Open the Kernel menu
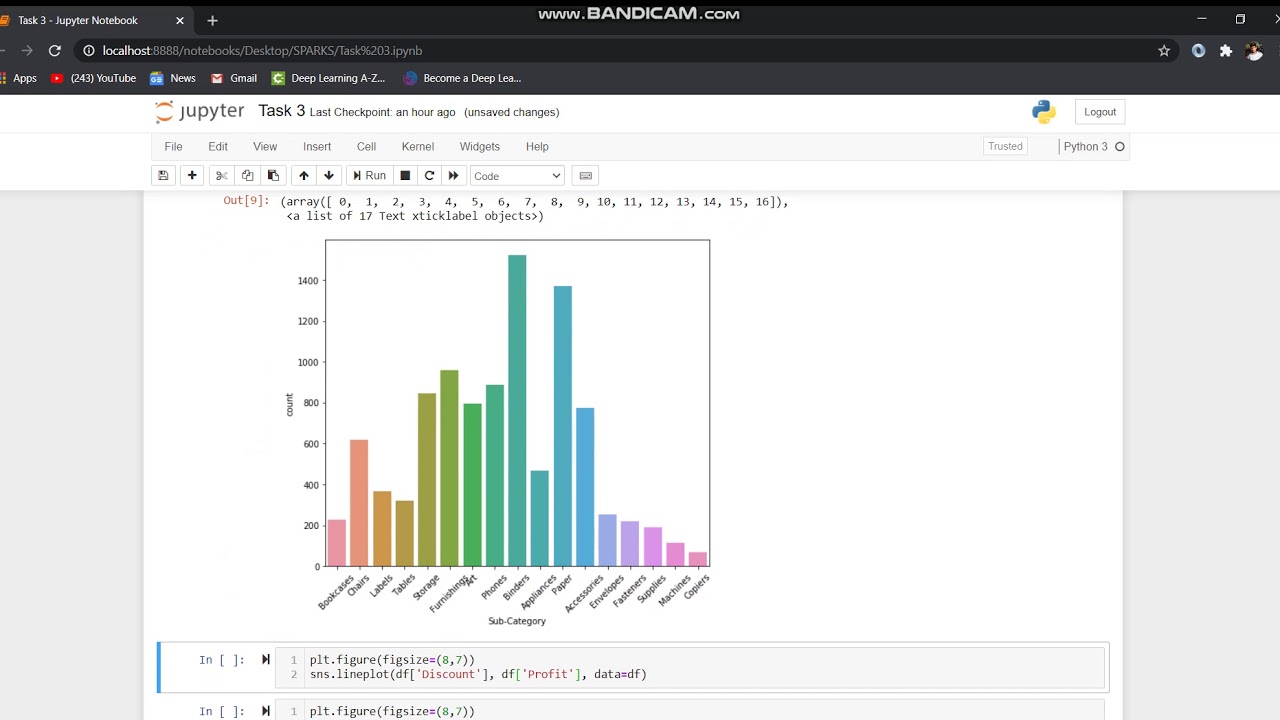The width and height of the screenshot is (1280, 720). 418,146
